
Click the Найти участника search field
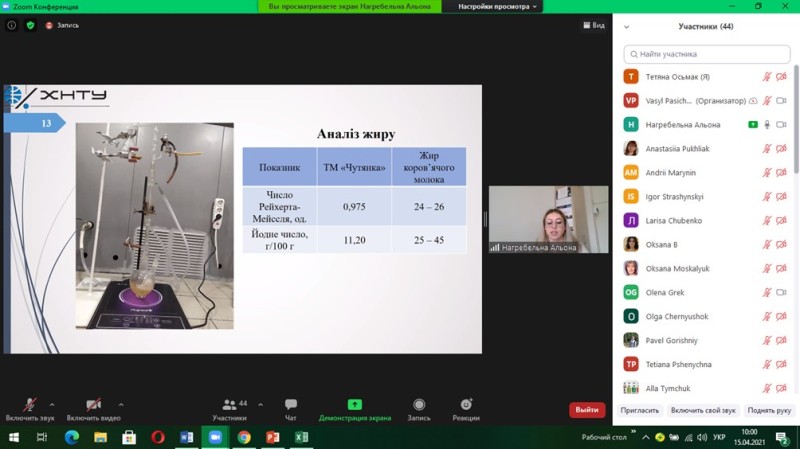(707, 54)
